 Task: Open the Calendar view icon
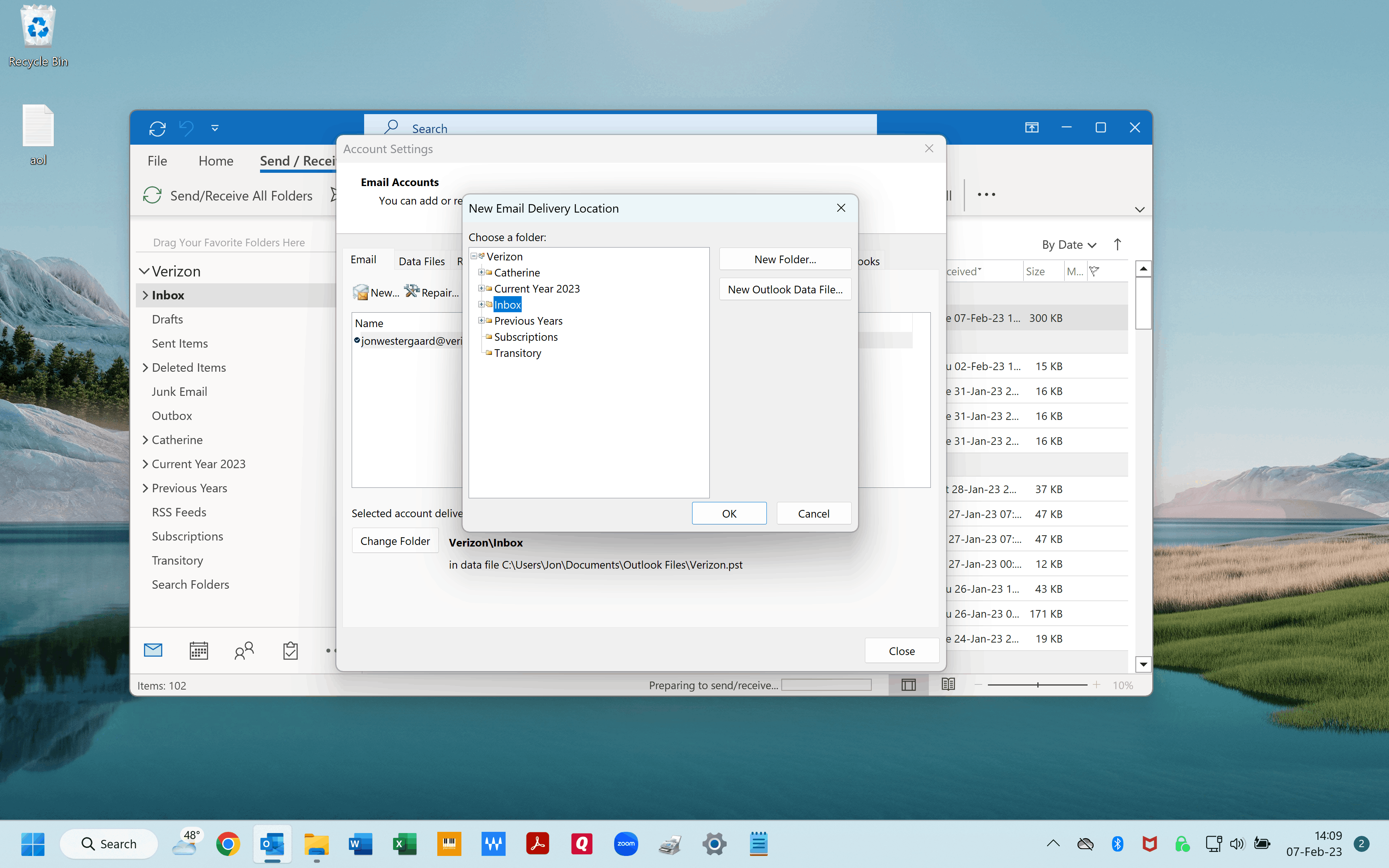[199, 651]
